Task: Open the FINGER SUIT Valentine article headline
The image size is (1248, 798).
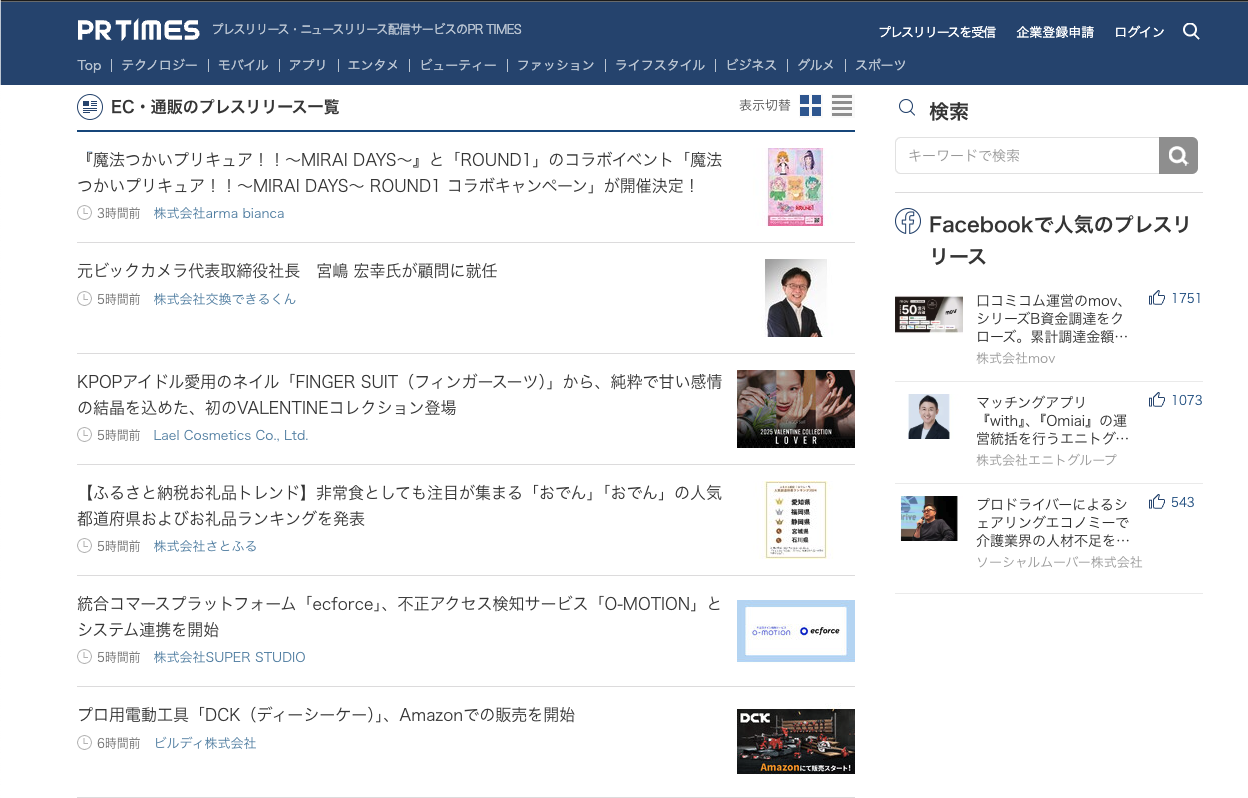Action: click(400, 395)
